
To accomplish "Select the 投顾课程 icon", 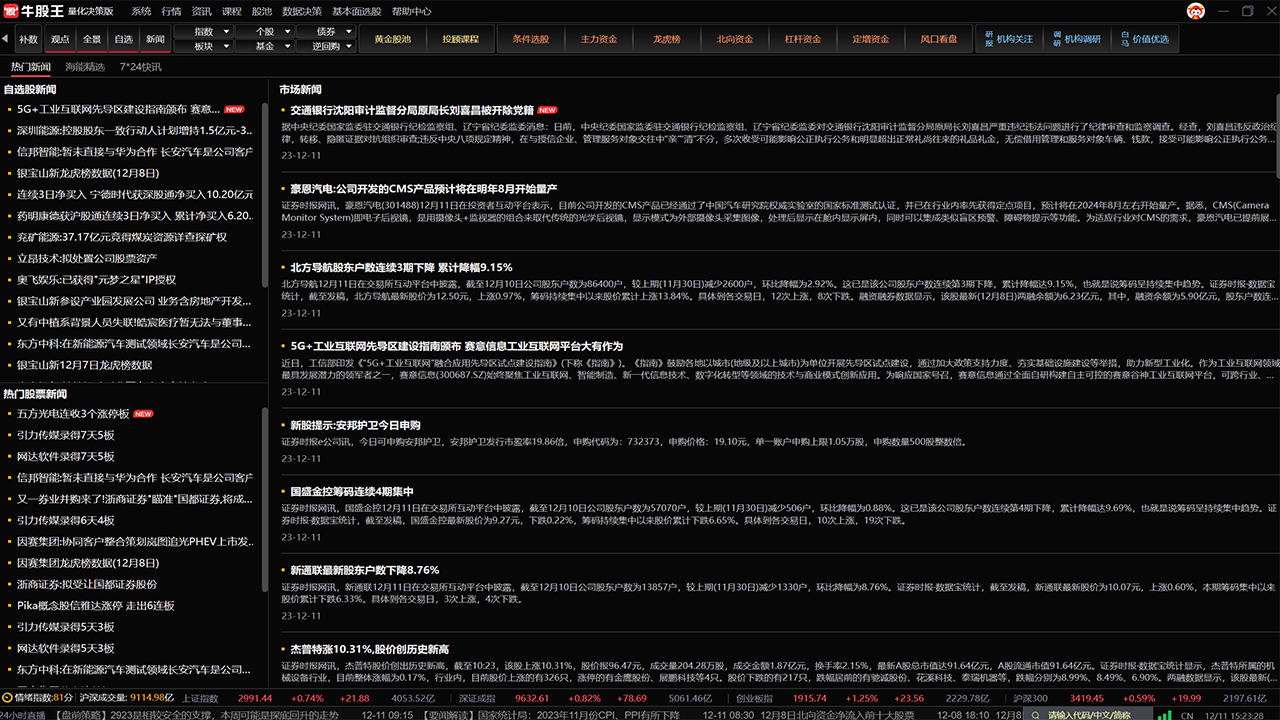I will tap(462, 38).
